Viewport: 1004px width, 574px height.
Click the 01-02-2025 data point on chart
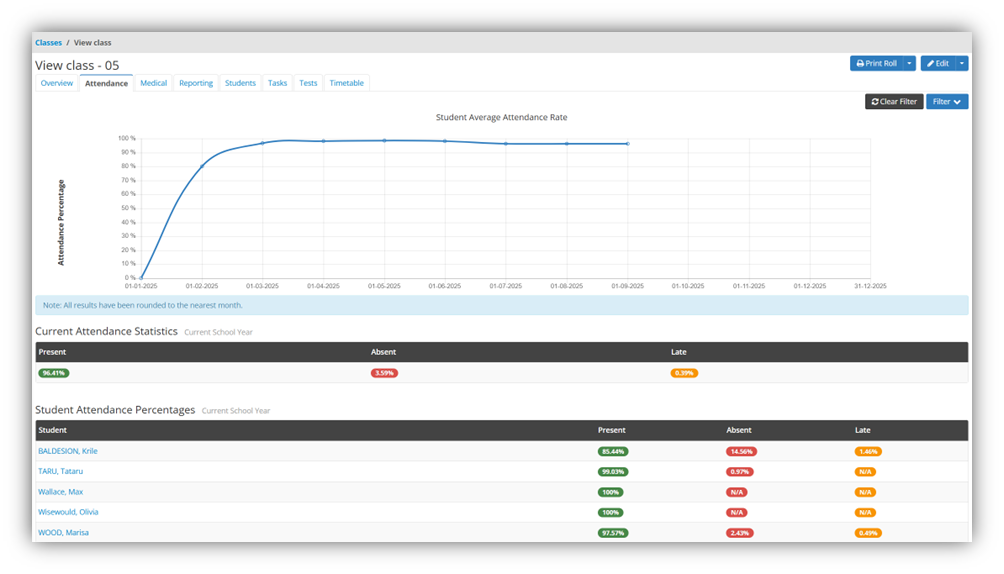pos(202,166)
